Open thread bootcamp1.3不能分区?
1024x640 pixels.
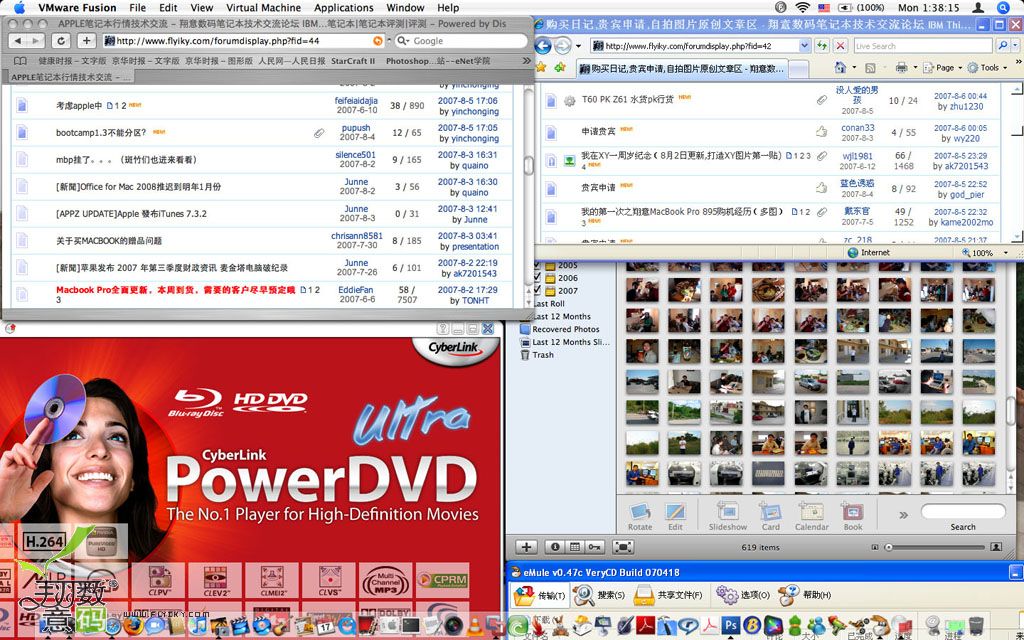tap(101, 133)
